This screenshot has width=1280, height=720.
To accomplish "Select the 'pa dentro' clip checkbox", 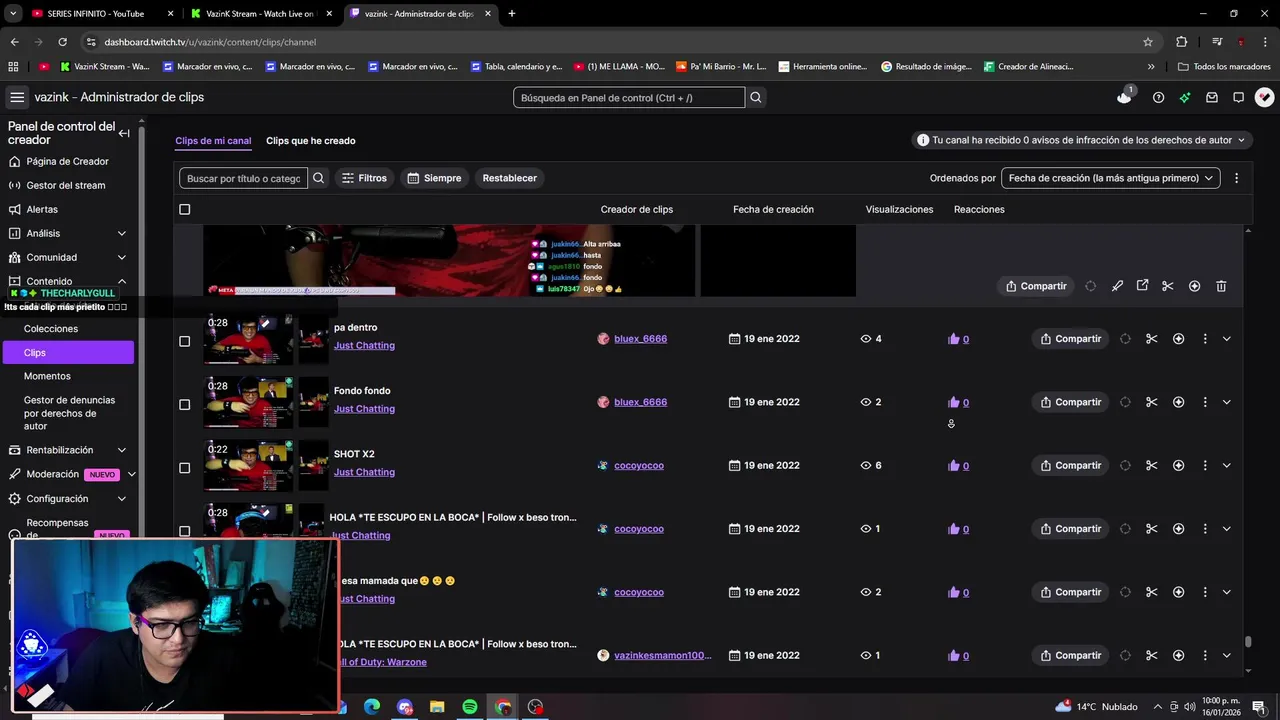I will click(184, 341).
